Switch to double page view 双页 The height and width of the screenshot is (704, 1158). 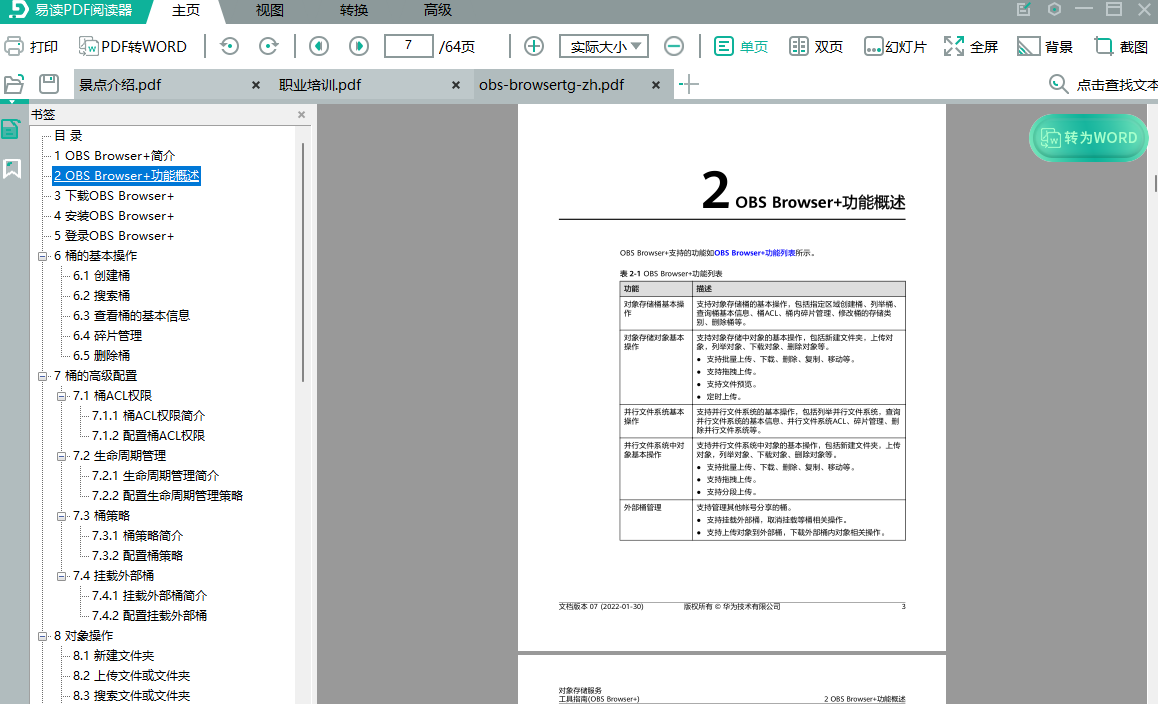[815, 47]
